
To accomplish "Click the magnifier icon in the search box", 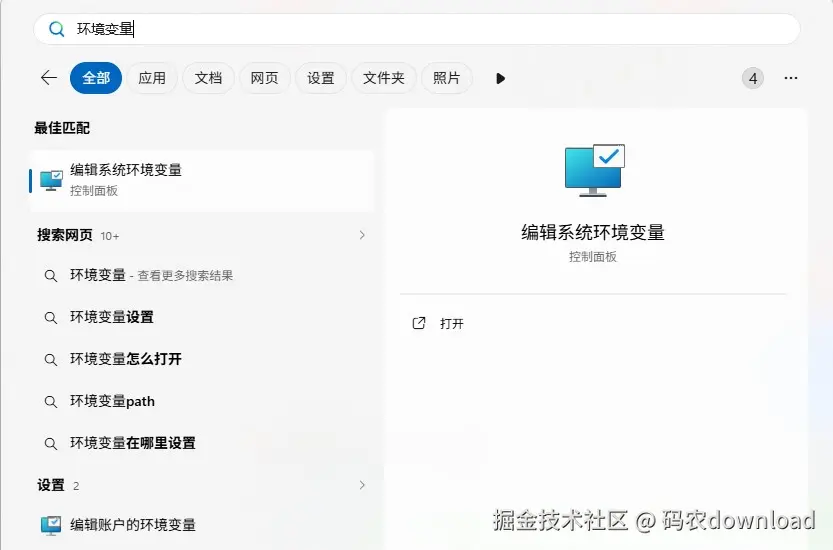I will point(56,29).
